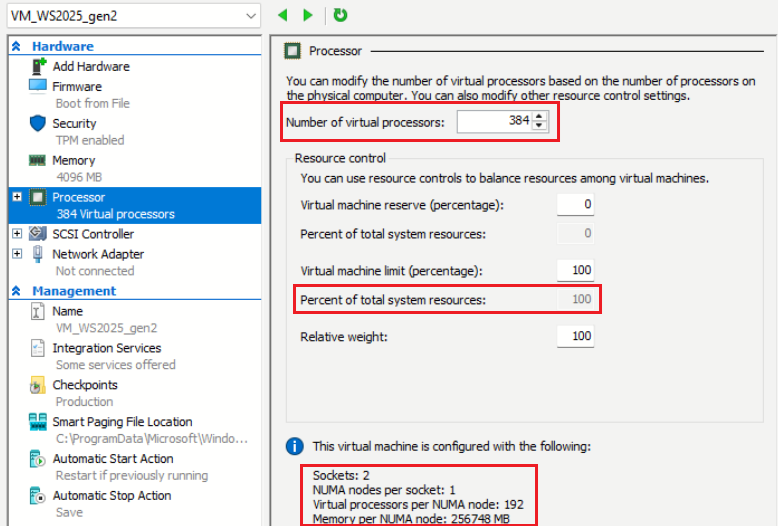Expand the Network Adapter node

(17, 254)
